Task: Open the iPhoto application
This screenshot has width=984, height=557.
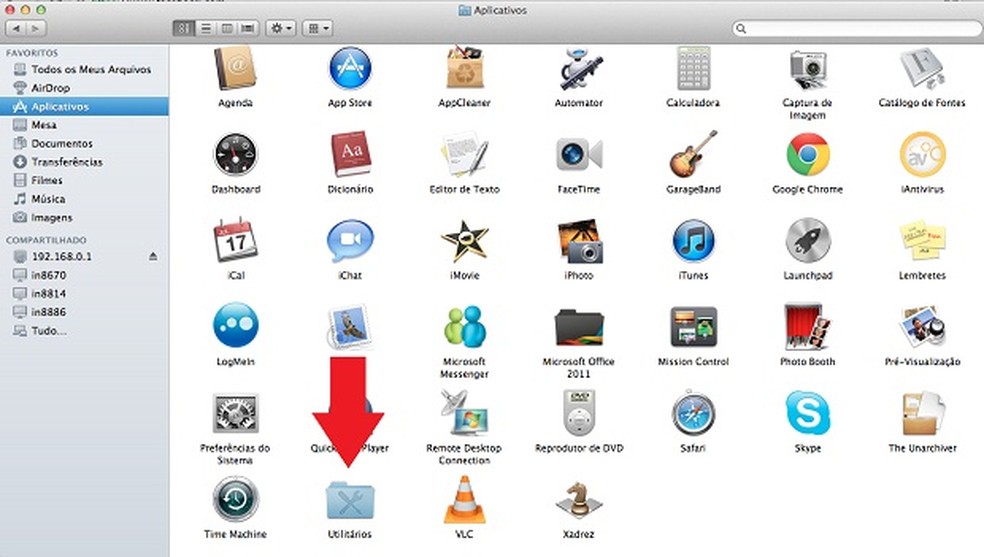Action: point(579,241)
